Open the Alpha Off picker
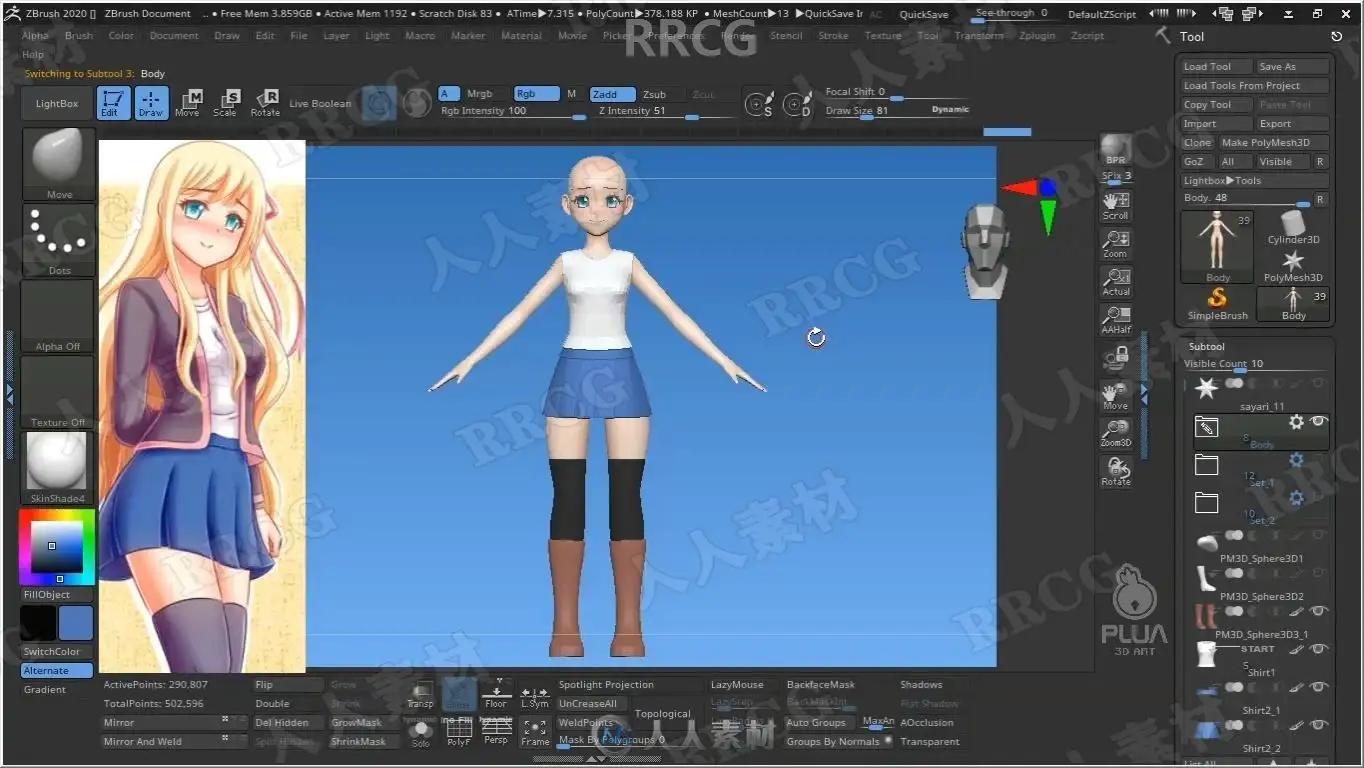 click(59, 316)
